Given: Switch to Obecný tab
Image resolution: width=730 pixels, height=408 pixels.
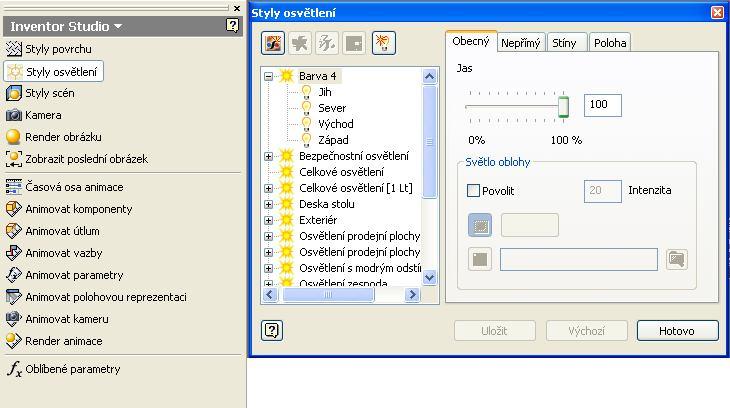Looking at the screenshot, I should [471, 41].
